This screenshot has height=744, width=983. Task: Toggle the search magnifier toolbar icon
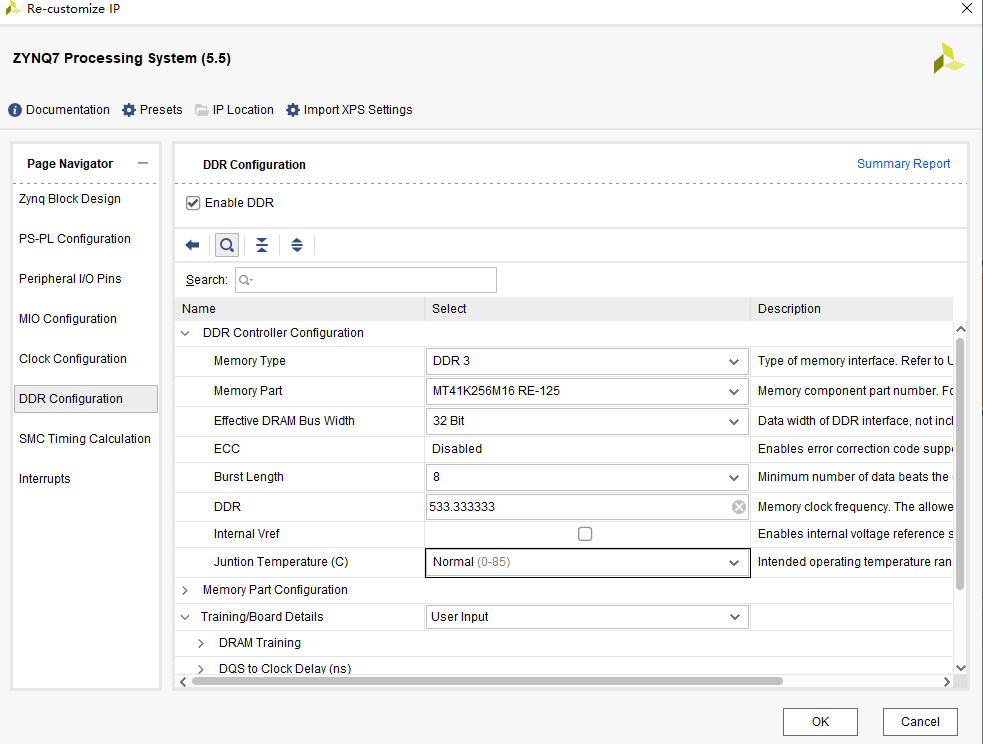point(227,245)
